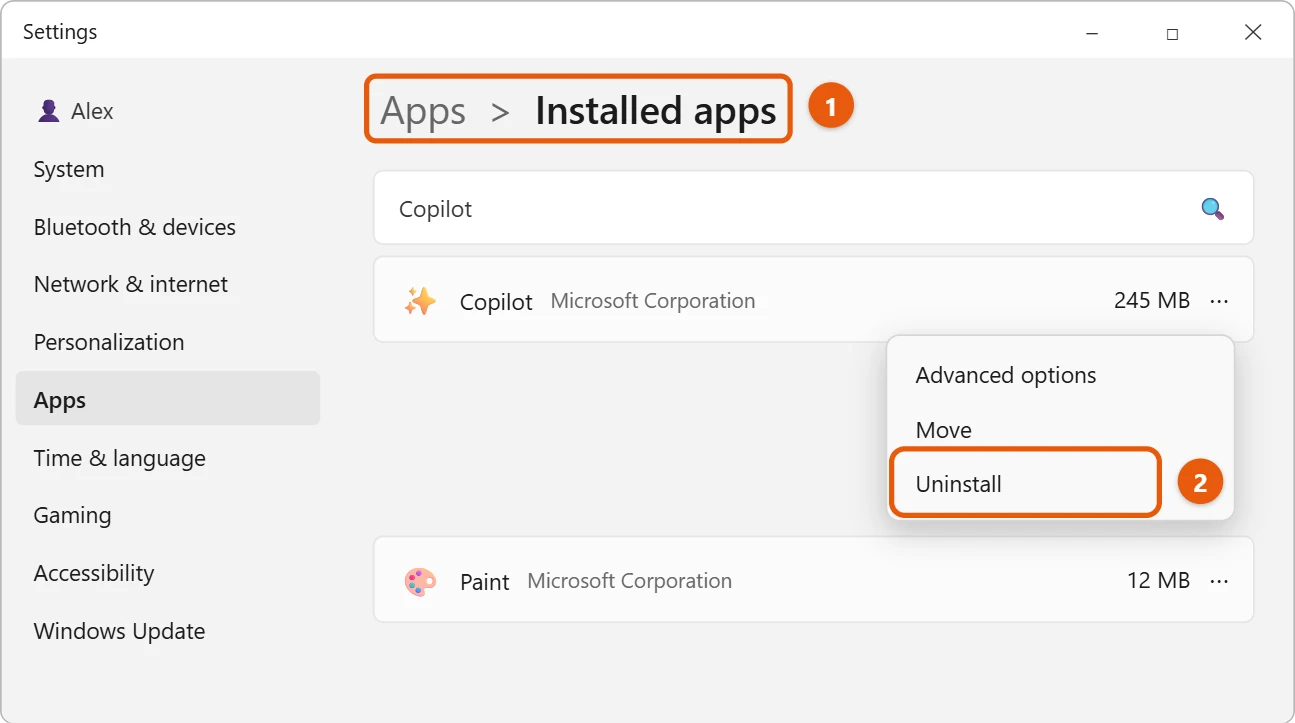Select the Apps sidebar category
The image size is (1295, 723).
pyautogui.click(x=168, y=400)
